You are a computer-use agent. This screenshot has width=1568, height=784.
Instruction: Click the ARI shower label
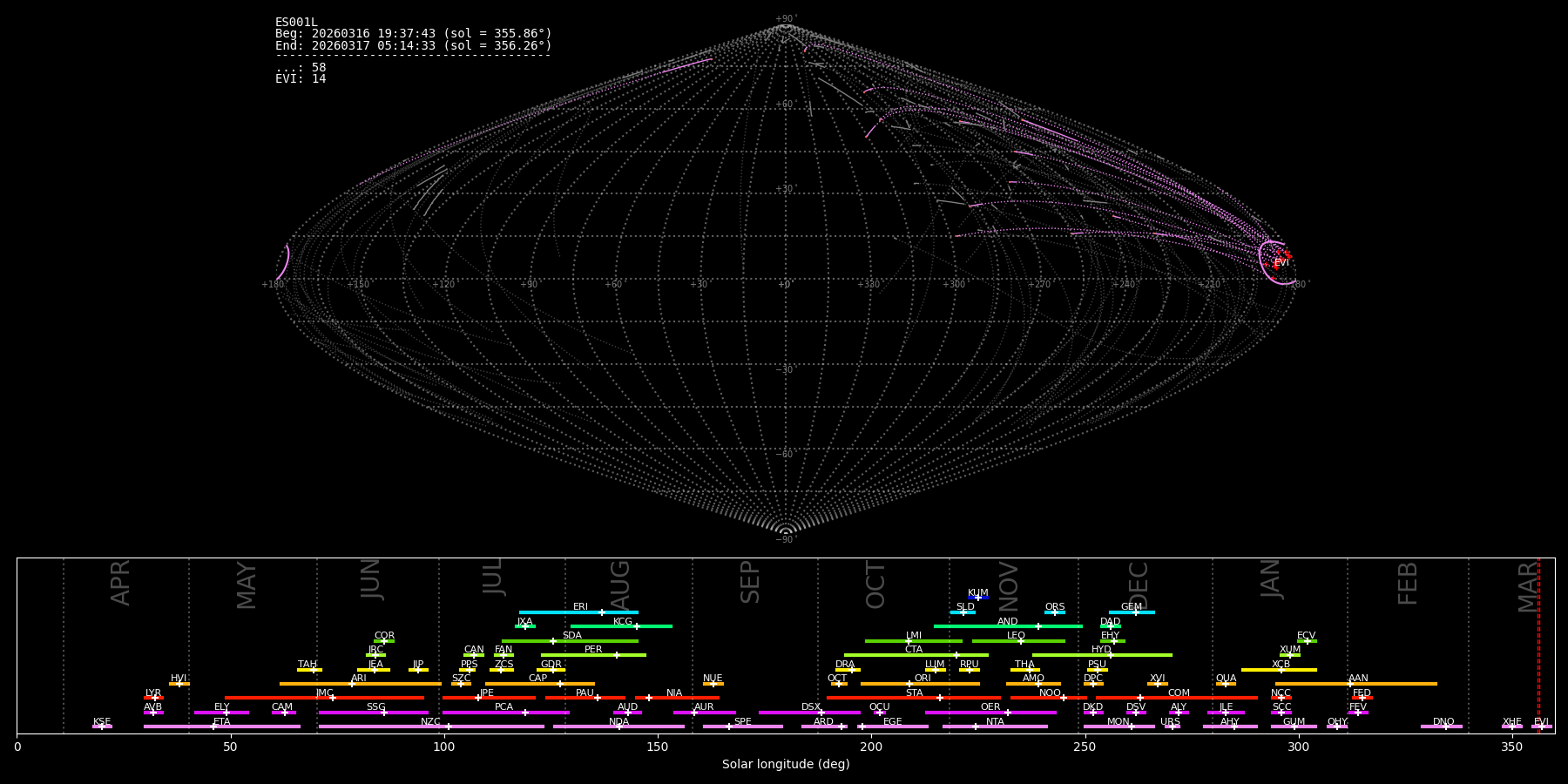(x=359, y=679)
